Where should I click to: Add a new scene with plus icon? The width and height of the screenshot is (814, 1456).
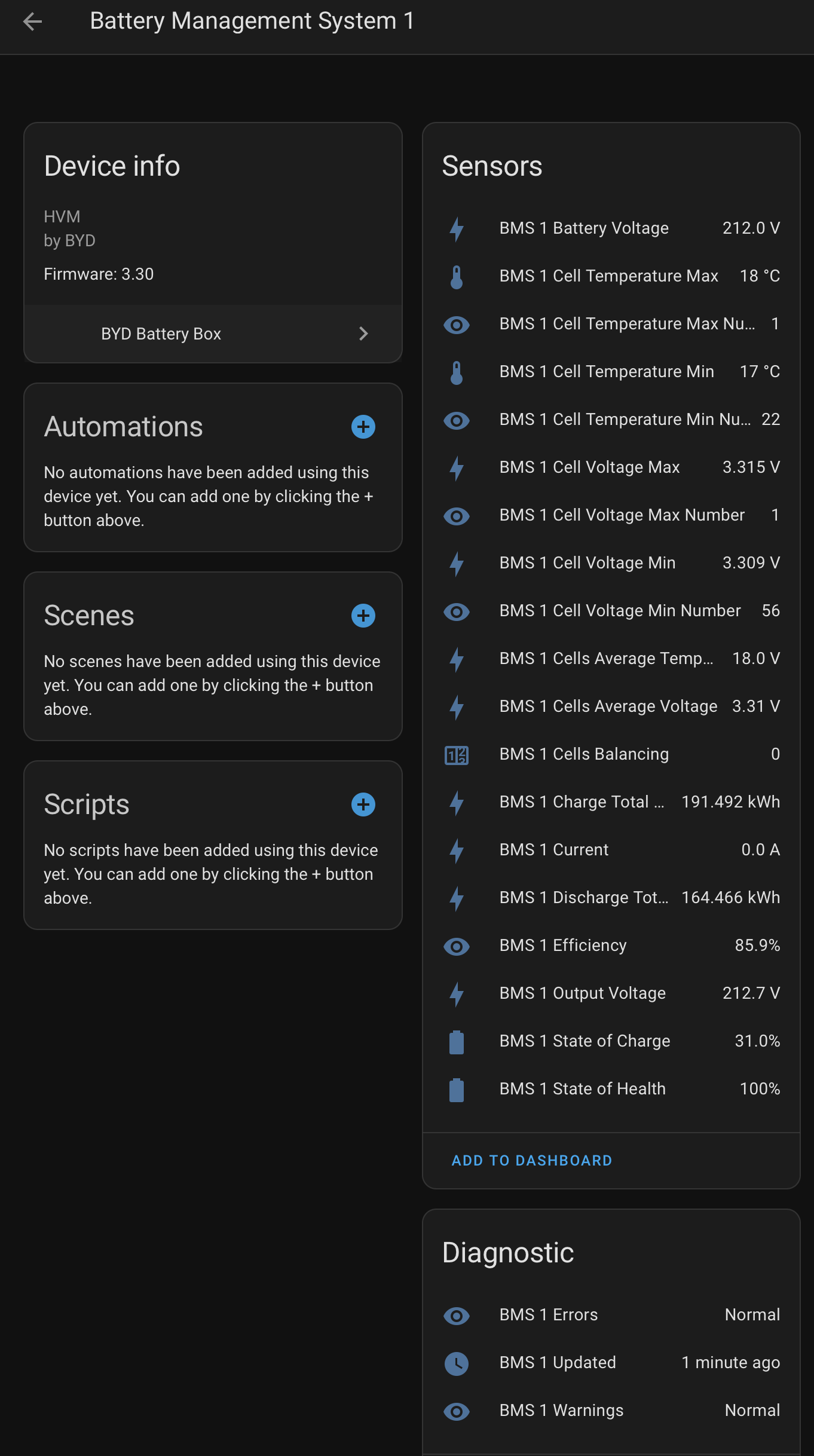pyautogui.click(x=363, y=616)
